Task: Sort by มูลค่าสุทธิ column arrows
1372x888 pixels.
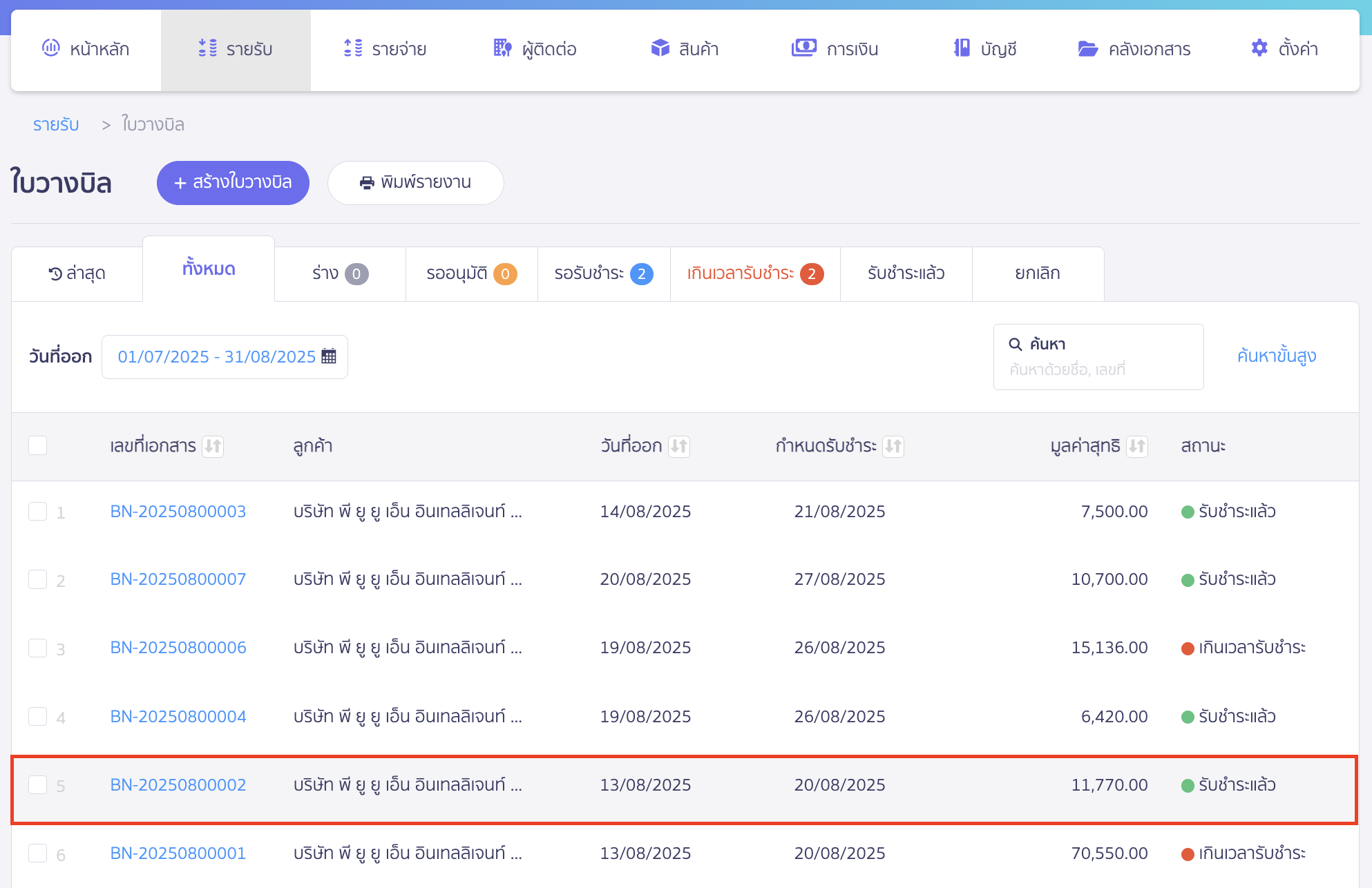Action: (1136, 446)
